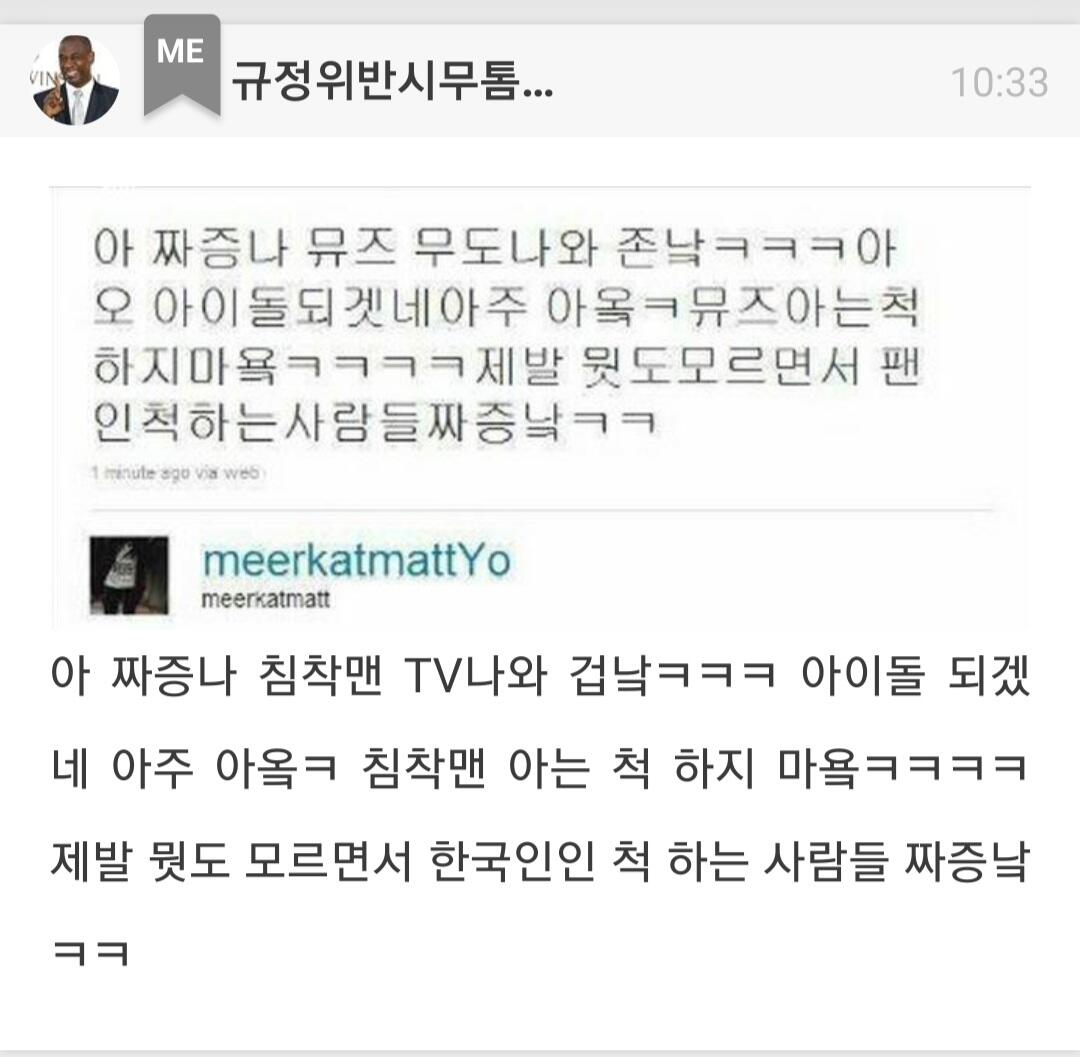Tap the tweet line starting 아 짜증나 뮤즈

click(x=495, y=247)
